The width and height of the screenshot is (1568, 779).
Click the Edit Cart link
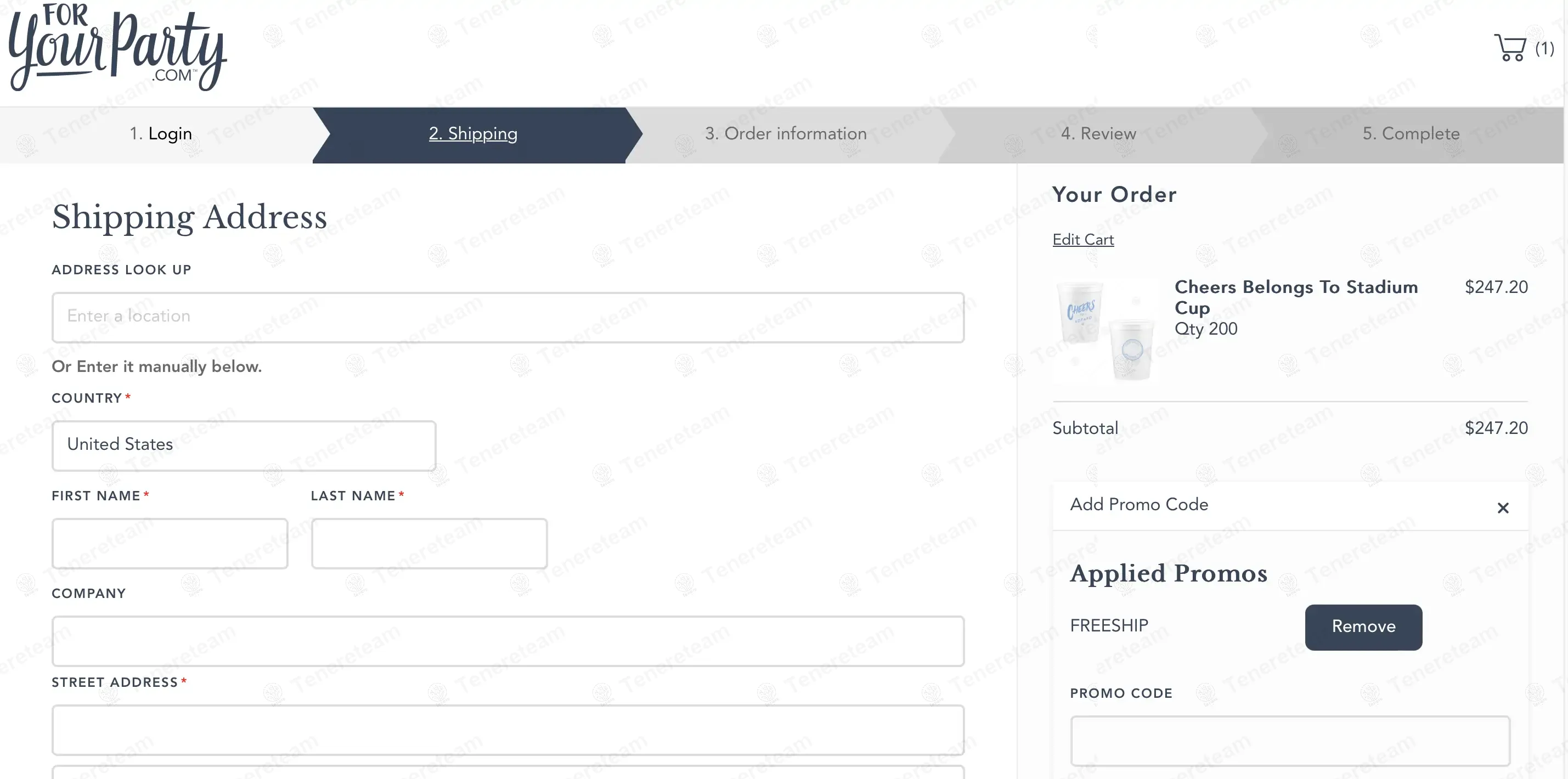pyautogui.click(x=1083, y=240)
